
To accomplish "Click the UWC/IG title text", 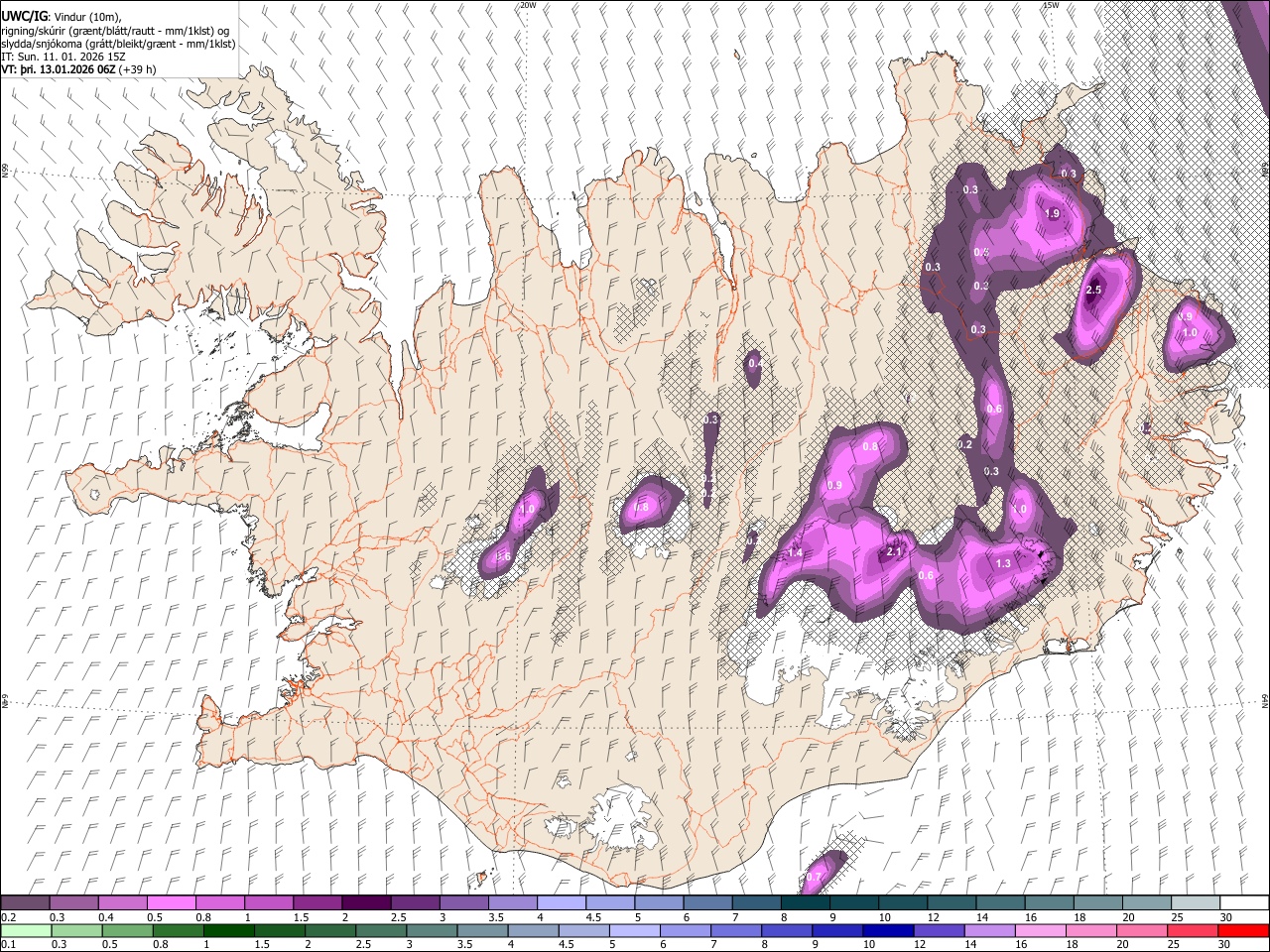I will [x=24, y=15].
